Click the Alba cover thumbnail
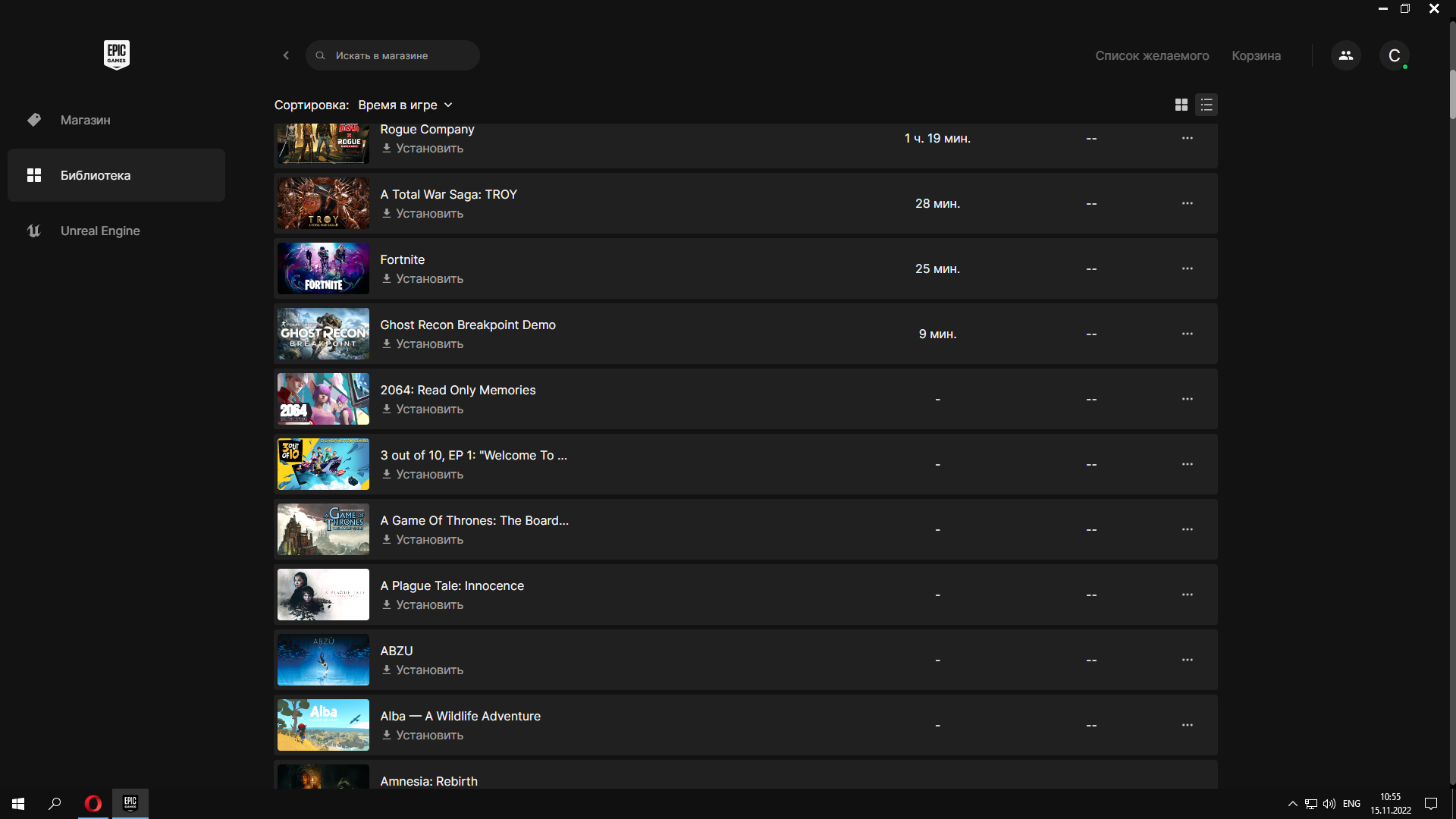Viewport: 1456px width, 819px height. coord(323,725)
